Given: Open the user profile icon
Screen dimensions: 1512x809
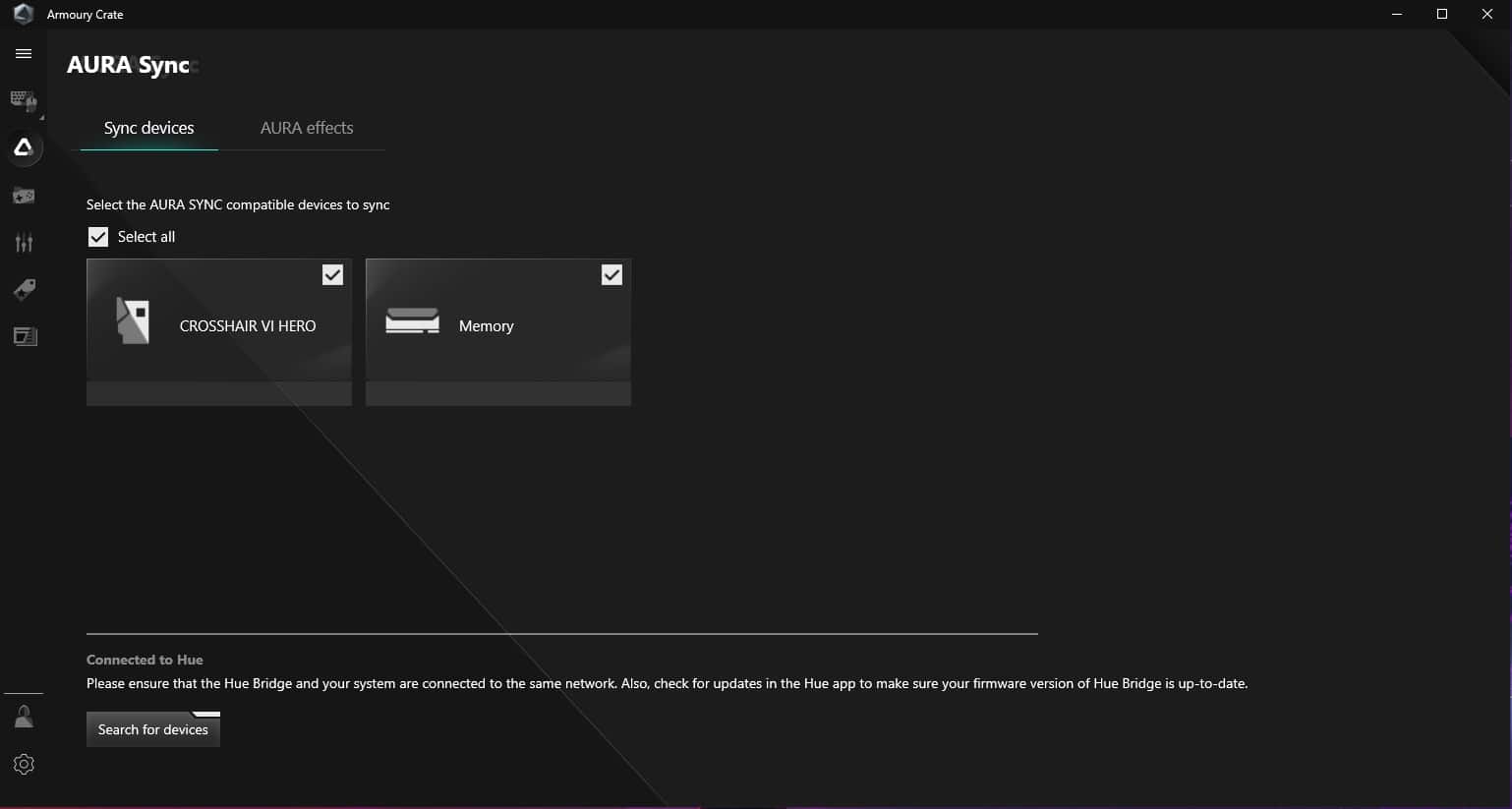Looking at the screenshot, I should click(x=24, y=717).
